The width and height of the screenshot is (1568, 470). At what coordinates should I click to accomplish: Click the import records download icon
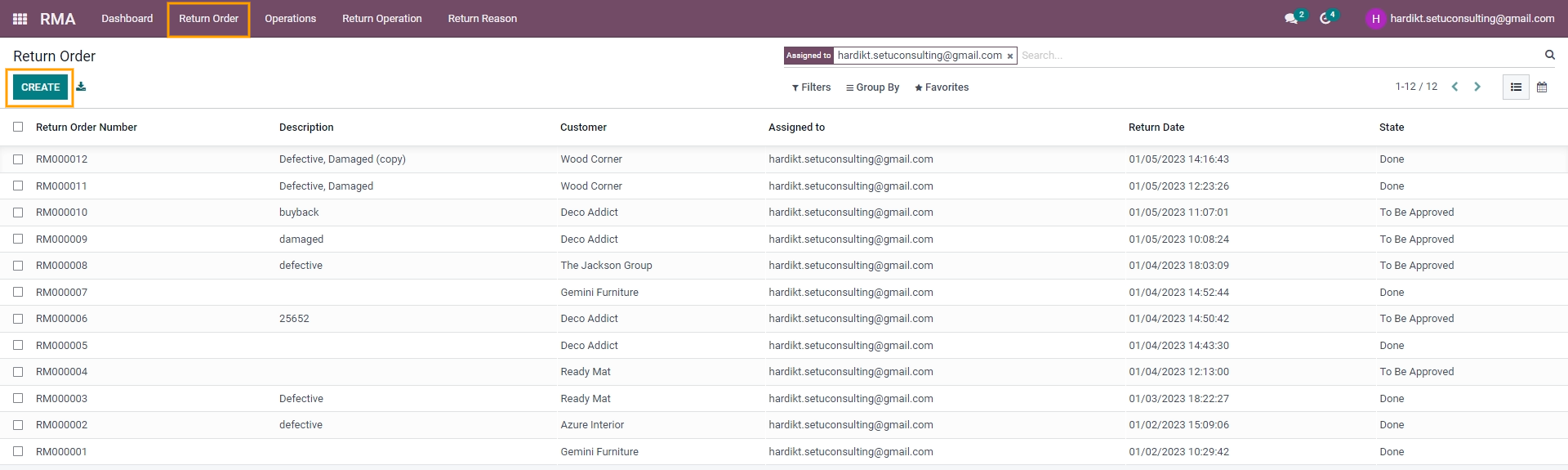[81, 87]
